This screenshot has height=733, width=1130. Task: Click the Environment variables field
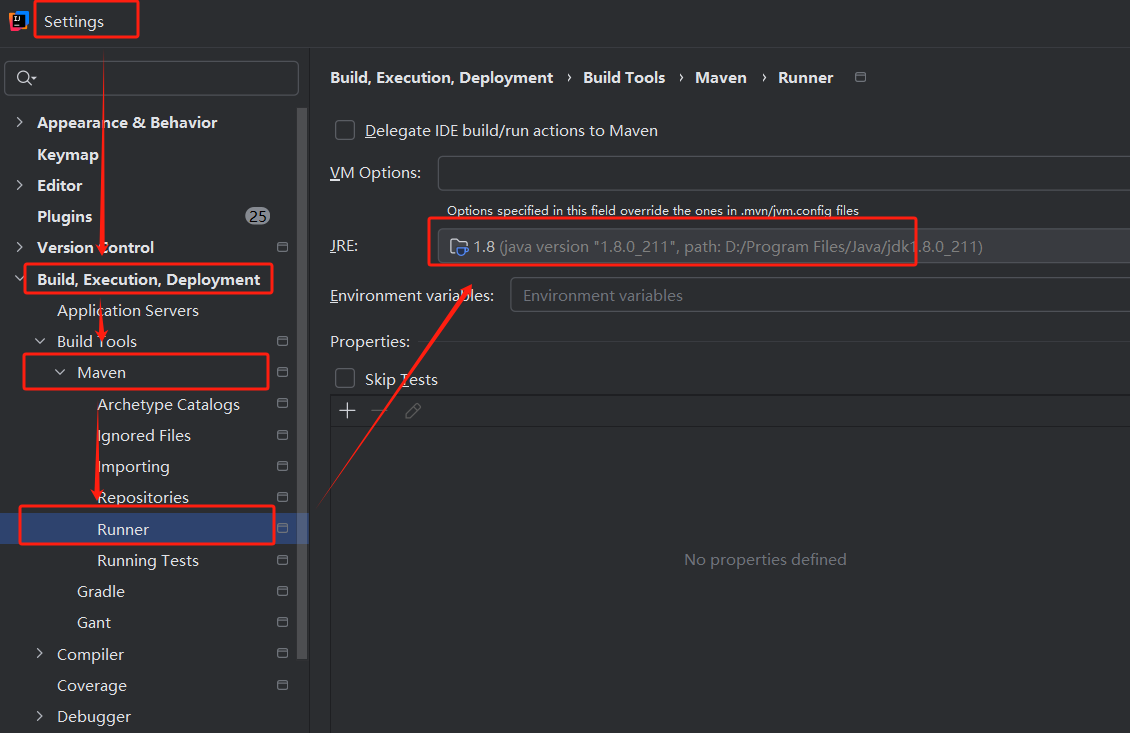820,295
